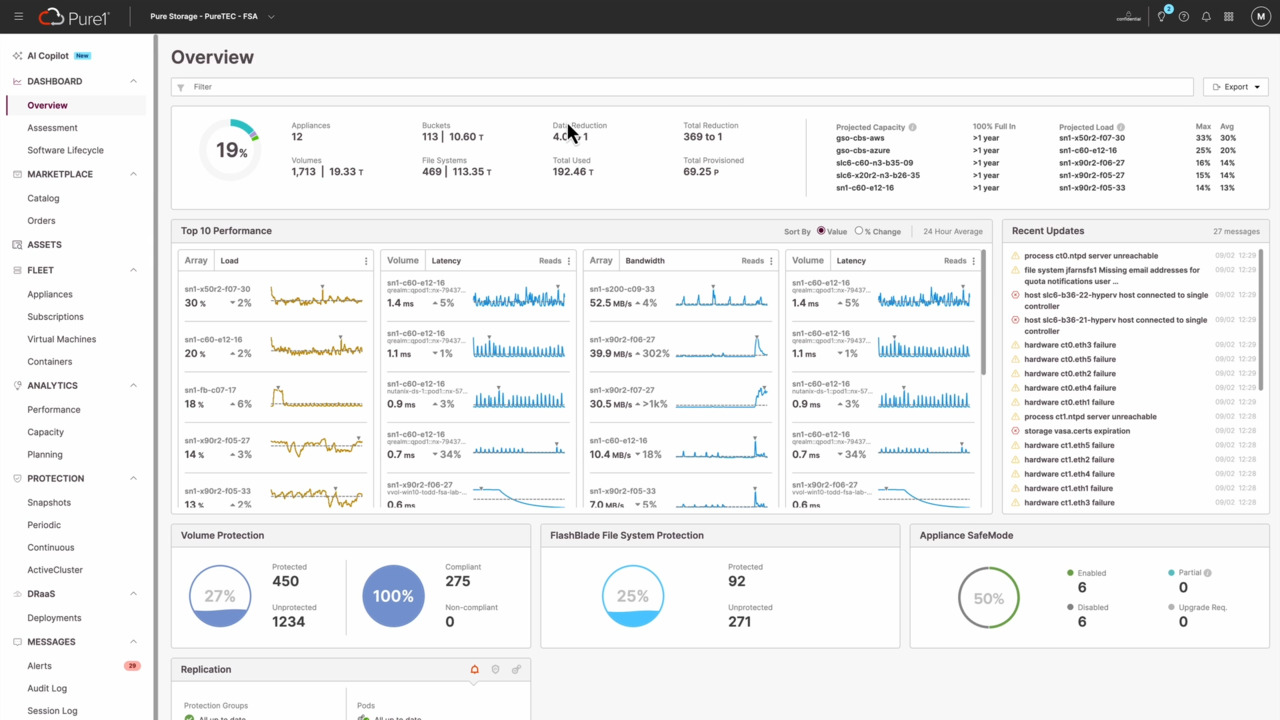The width and height of the screenshot is (1280, 720).
Task: Open AI Copilot
Action: tap(48, 56)
